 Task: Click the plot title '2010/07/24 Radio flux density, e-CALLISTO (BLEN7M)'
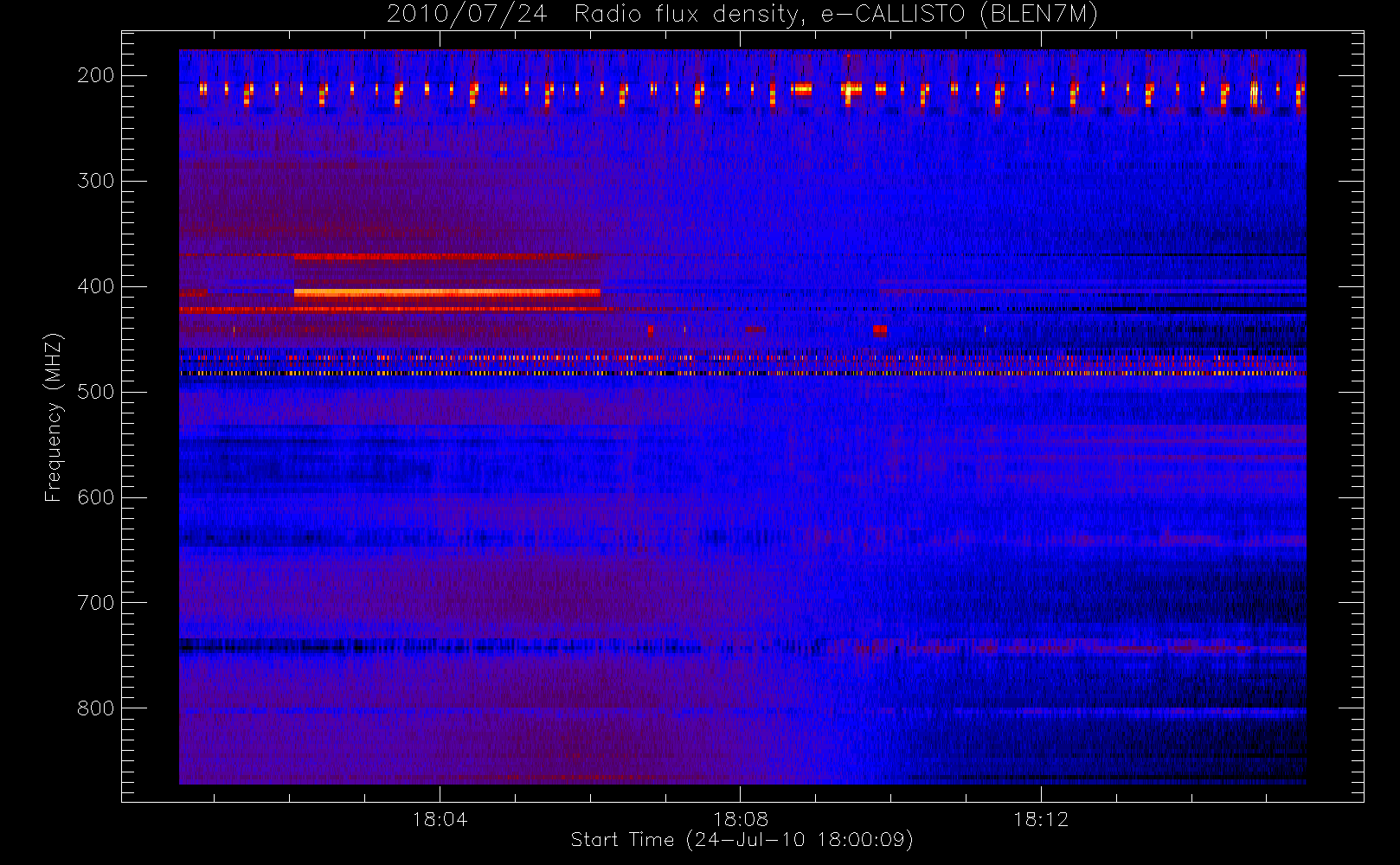coord(742,15)
